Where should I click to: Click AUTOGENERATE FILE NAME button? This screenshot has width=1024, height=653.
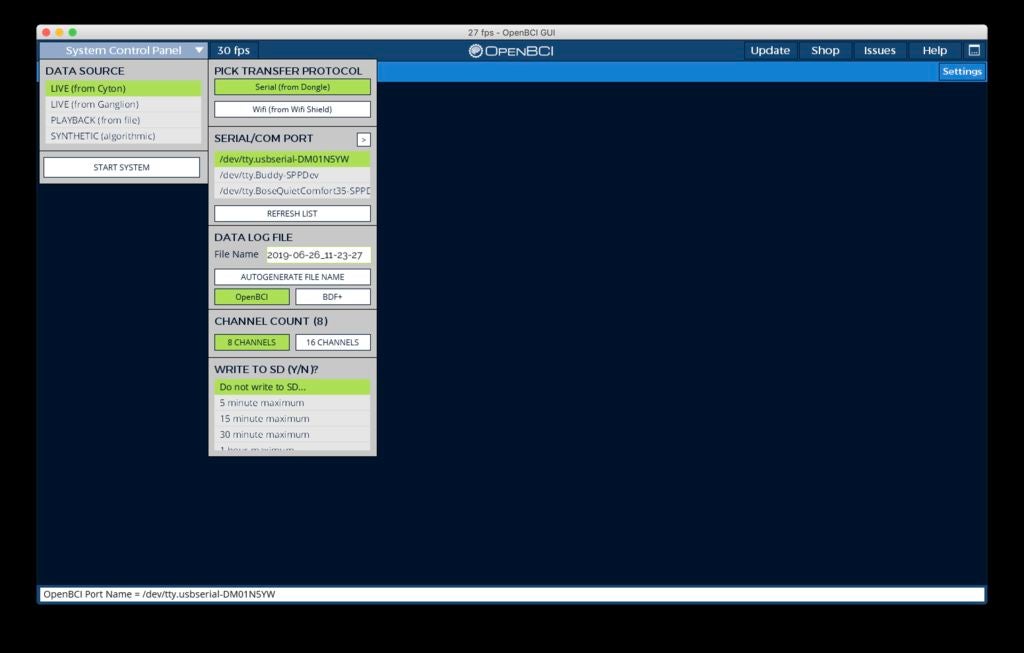(x=292, y=277)
